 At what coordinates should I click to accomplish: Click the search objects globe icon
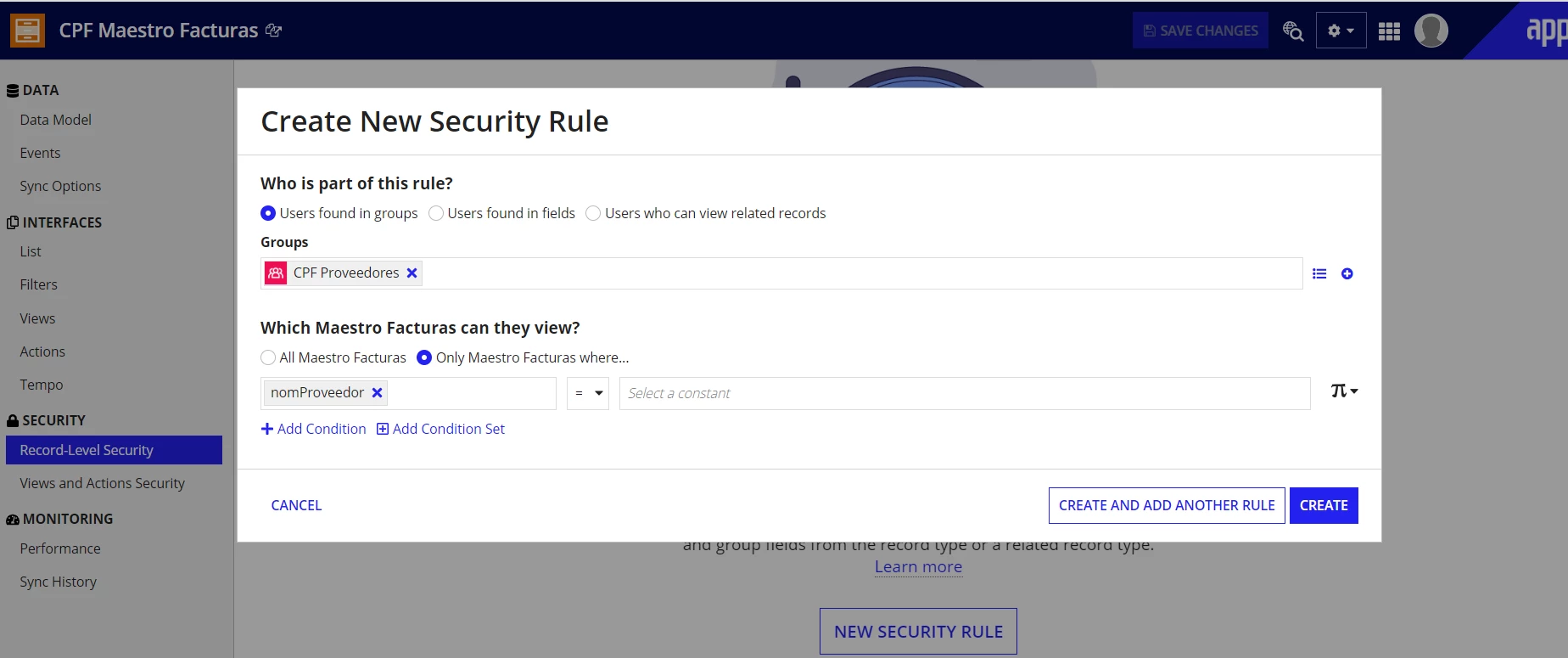(1292, 31)
